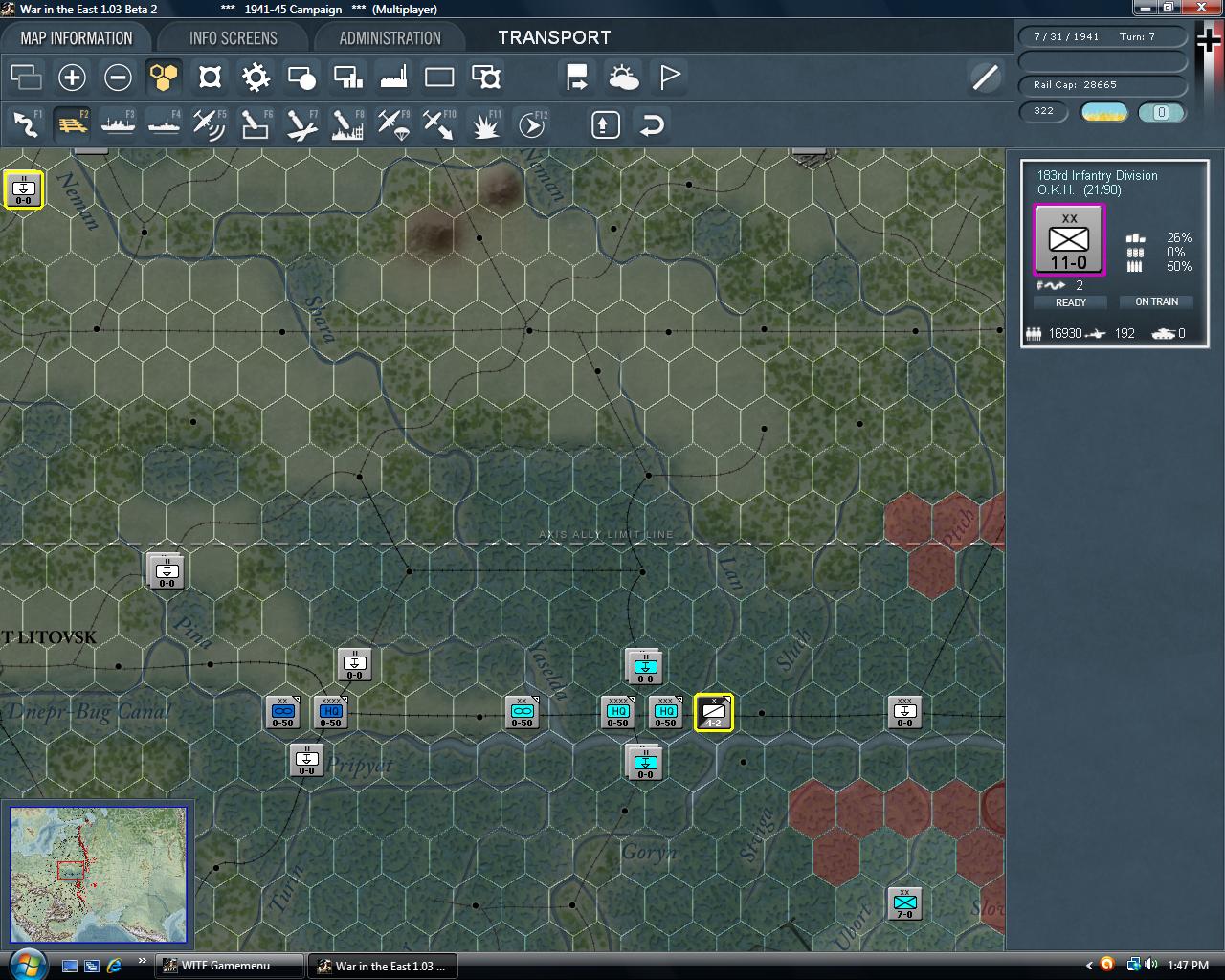Zoom in on the map
Viewport: 1225px width, 980px height.
[73, 77]
